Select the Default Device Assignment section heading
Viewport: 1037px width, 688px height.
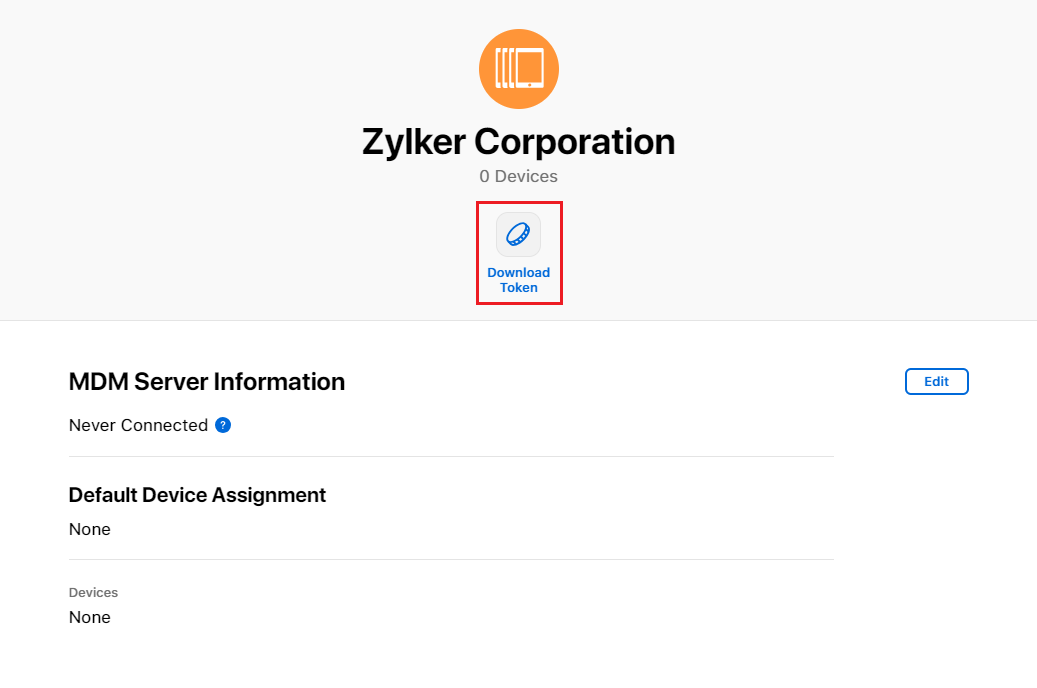pyautogui.click(x=196, y=494)
